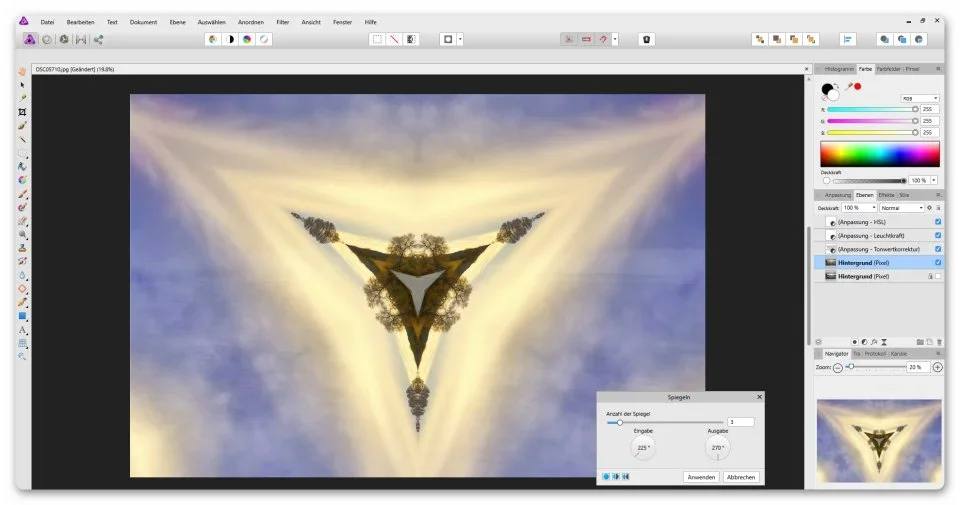Select the Crop tool
This screenshot has width=960, height=505.
(x=22, y=112)
